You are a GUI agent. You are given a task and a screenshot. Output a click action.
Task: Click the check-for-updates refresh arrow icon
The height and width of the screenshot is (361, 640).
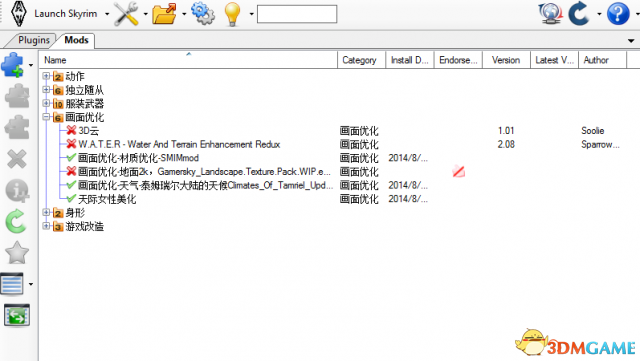click(579, 13)
